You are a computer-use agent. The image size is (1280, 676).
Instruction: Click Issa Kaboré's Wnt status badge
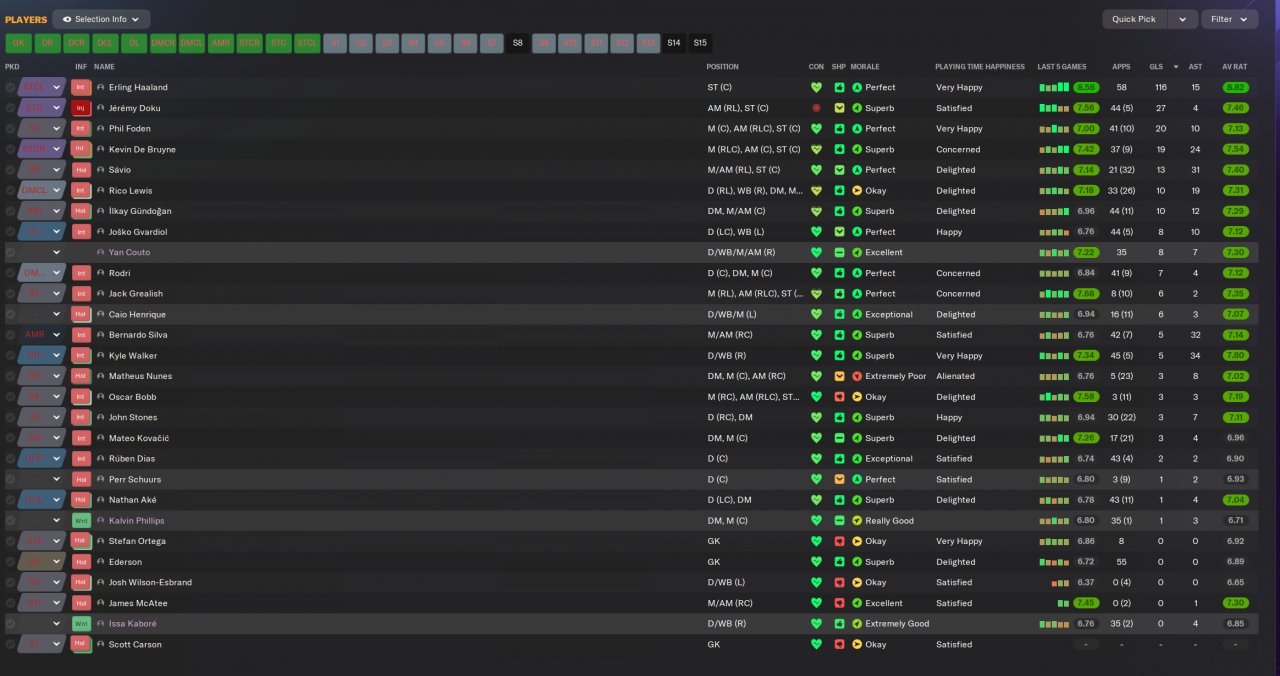click(81, 623)
